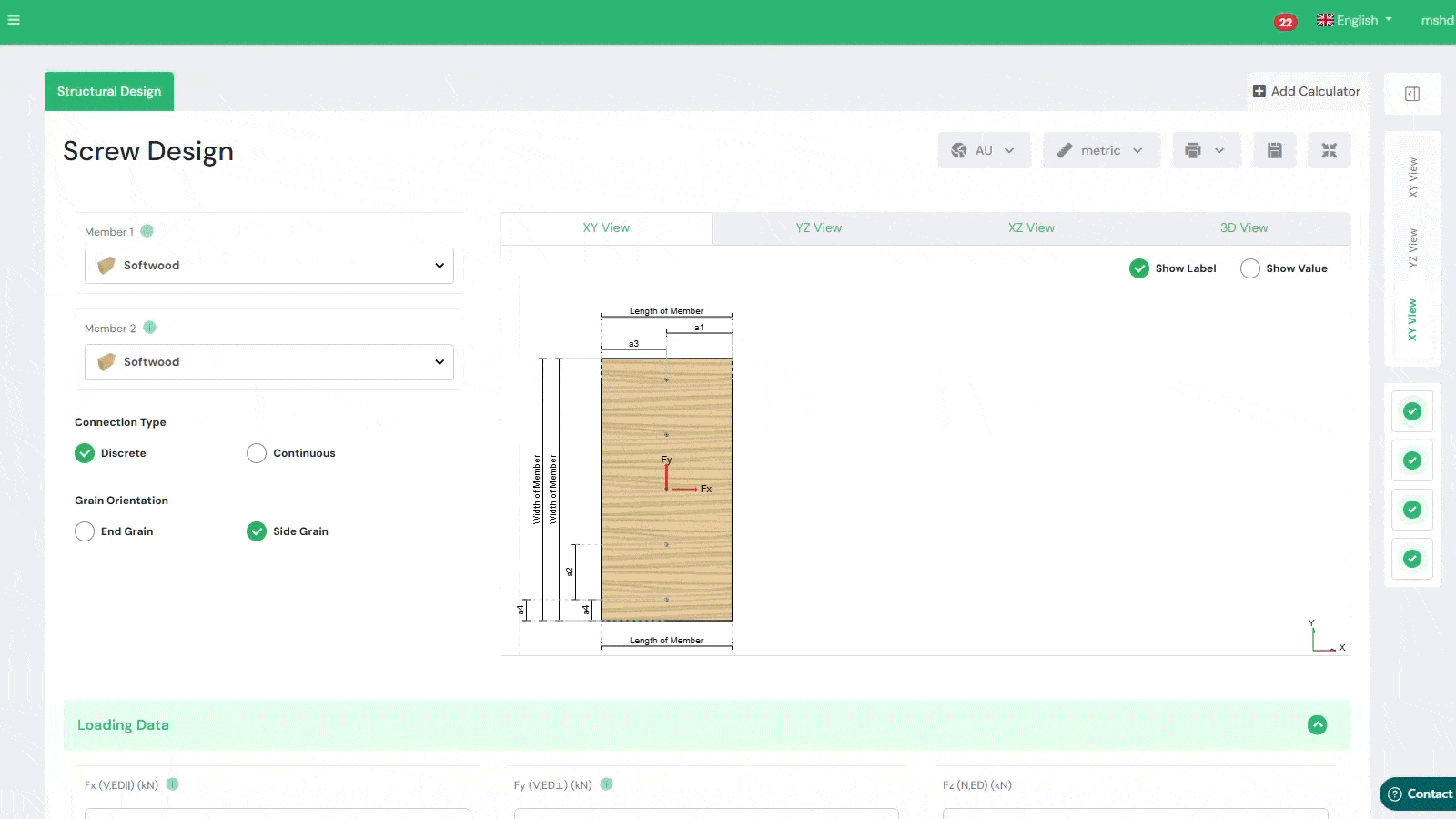The height and width of the screenshot is (819, 1456).
Task: Enable the Show Value option
Action: pyautogui.click(x=1250, y=268)
